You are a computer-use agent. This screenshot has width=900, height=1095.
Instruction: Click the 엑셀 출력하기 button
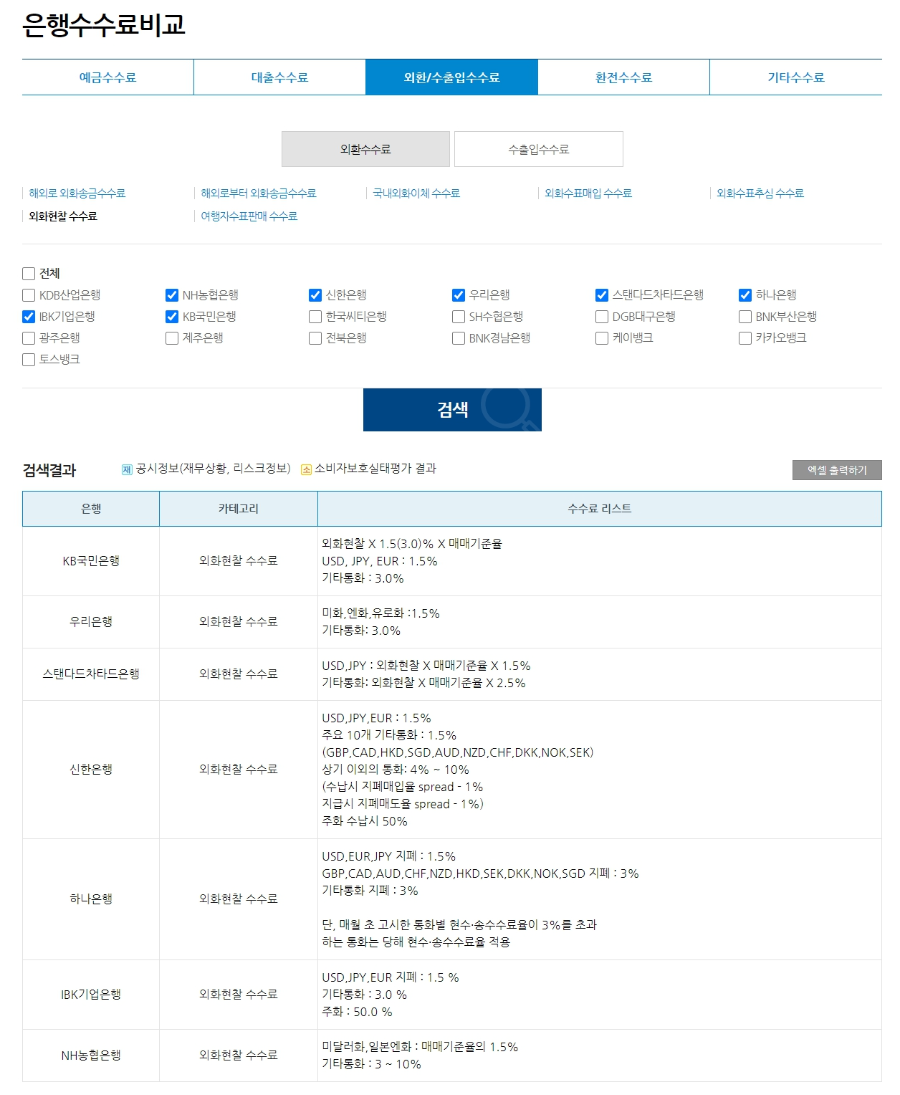[x=836, y=470]
